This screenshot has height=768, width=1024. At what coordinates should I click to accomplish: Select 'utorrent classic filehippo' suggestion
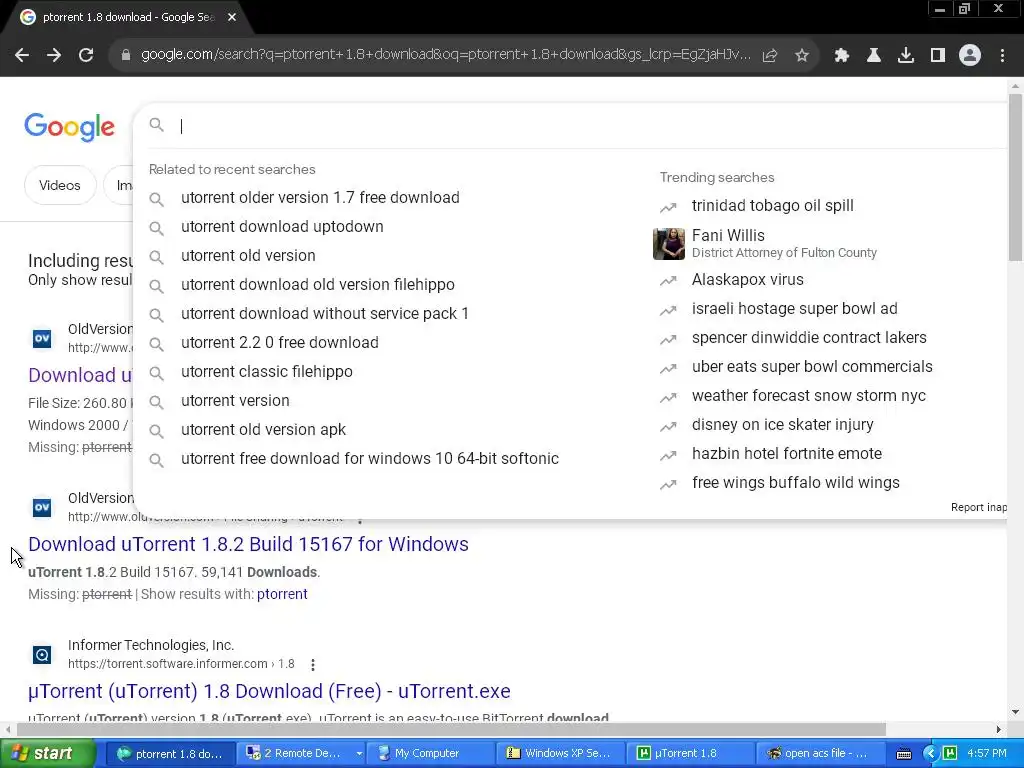pos(266,372)
